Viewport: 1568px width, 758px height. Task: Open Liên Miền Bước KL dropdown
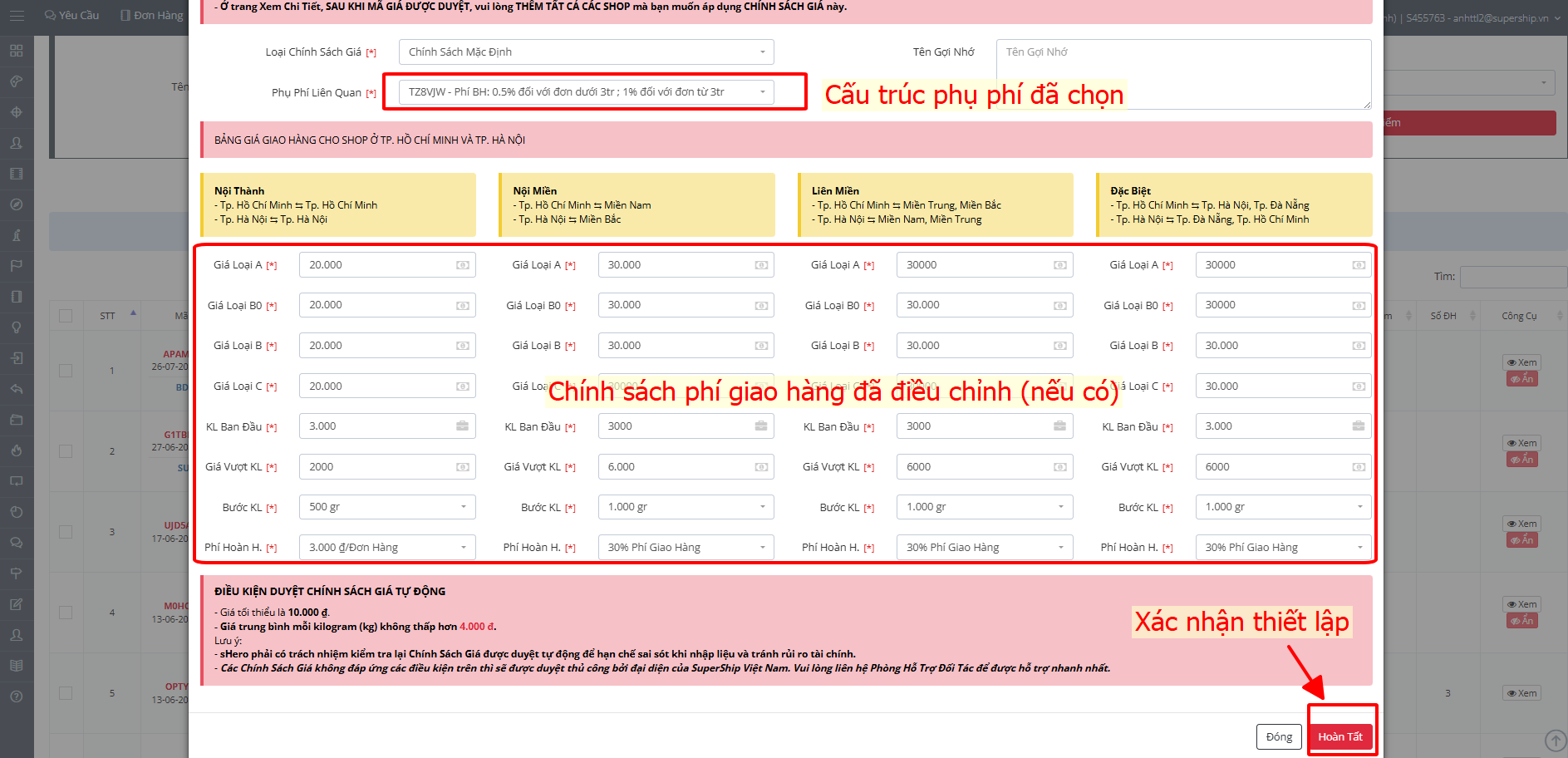click(985, 507)
